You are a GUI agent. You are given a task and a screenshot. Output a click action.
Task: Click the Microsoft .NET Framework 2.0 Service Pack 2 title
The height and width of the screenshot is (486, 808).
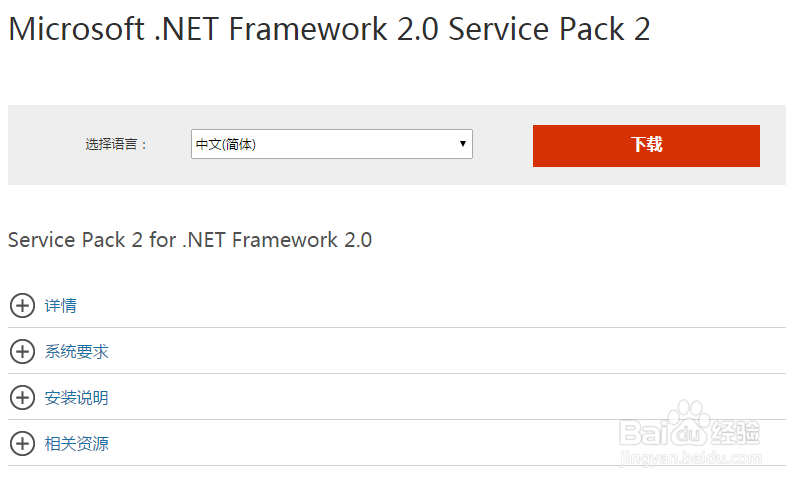click(x=329, y=29)
